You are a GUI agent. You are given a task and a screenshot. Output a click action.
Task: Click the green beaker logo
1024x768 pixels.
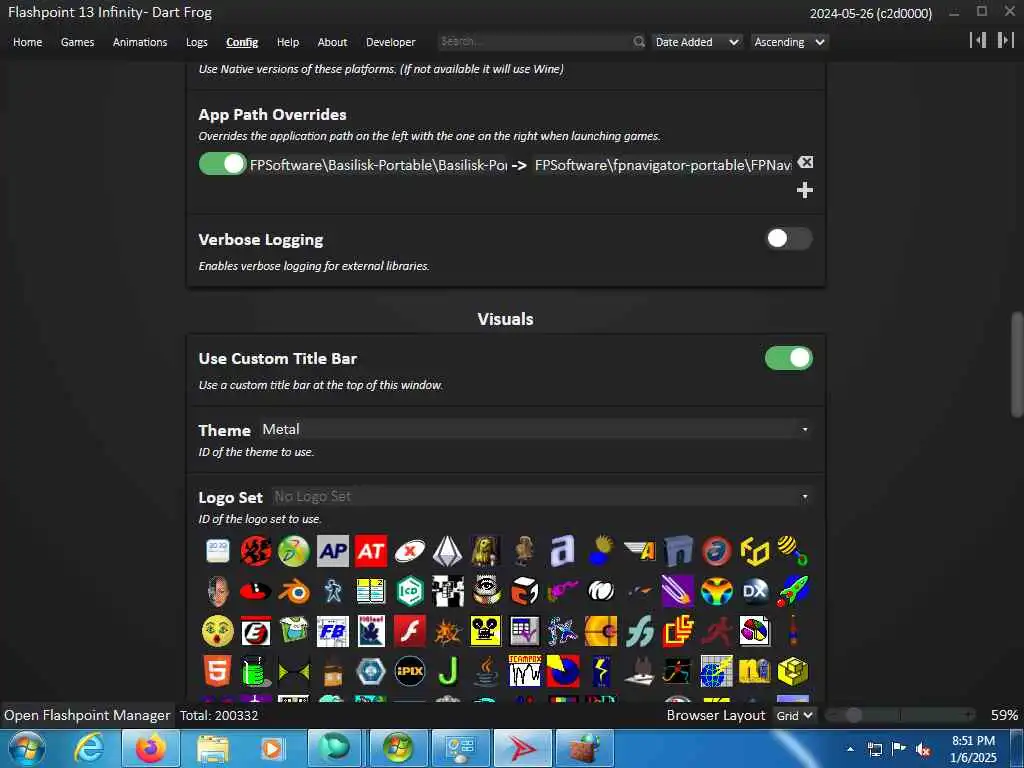click(255, 671)
